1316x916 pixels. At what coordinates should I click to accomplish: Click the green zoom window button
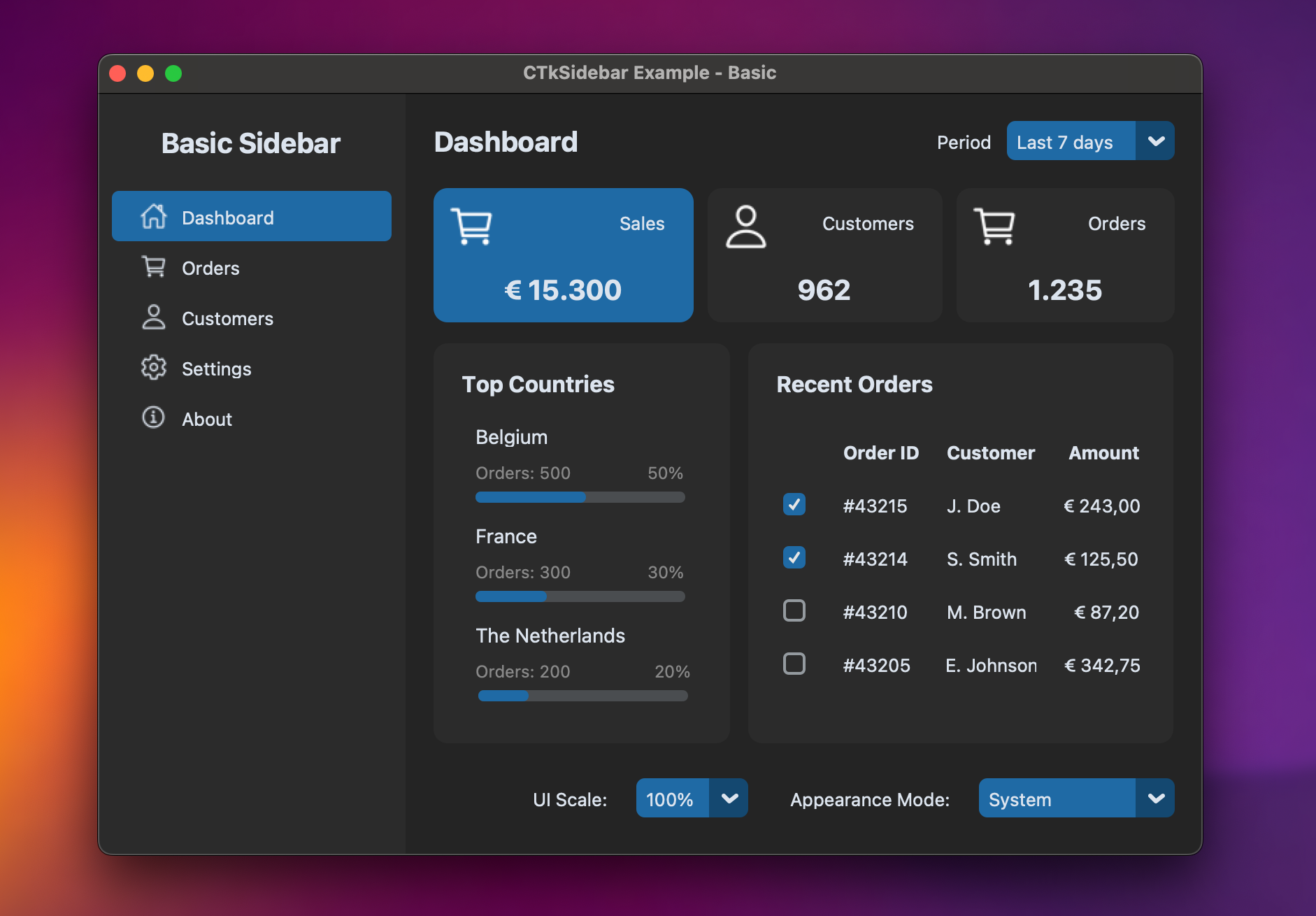(x=173, y=73)
